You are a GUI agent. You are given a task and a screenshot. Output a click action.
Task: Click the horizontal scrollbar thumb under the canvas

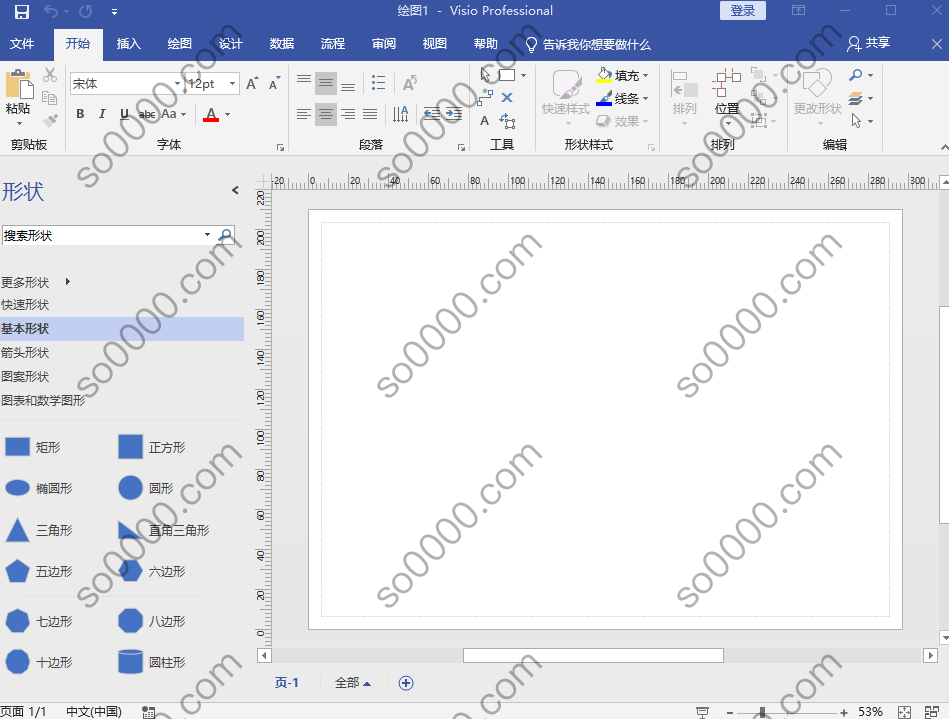[593, 655]
